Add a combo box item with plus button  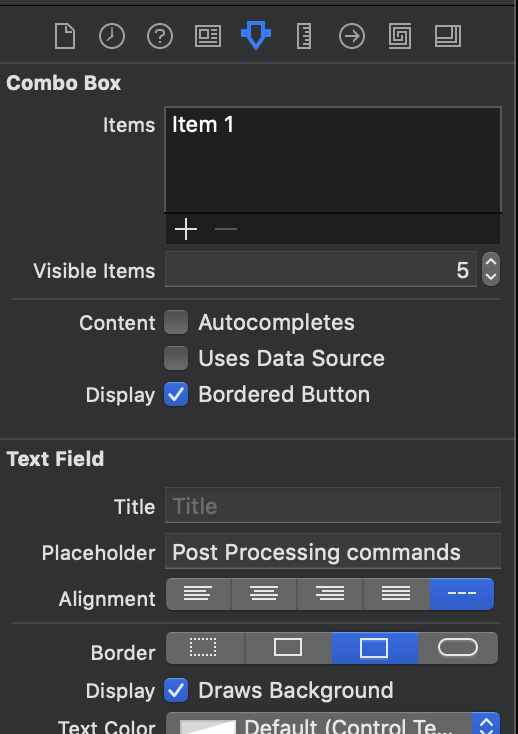pyautogui.click(x=186, y=229)
